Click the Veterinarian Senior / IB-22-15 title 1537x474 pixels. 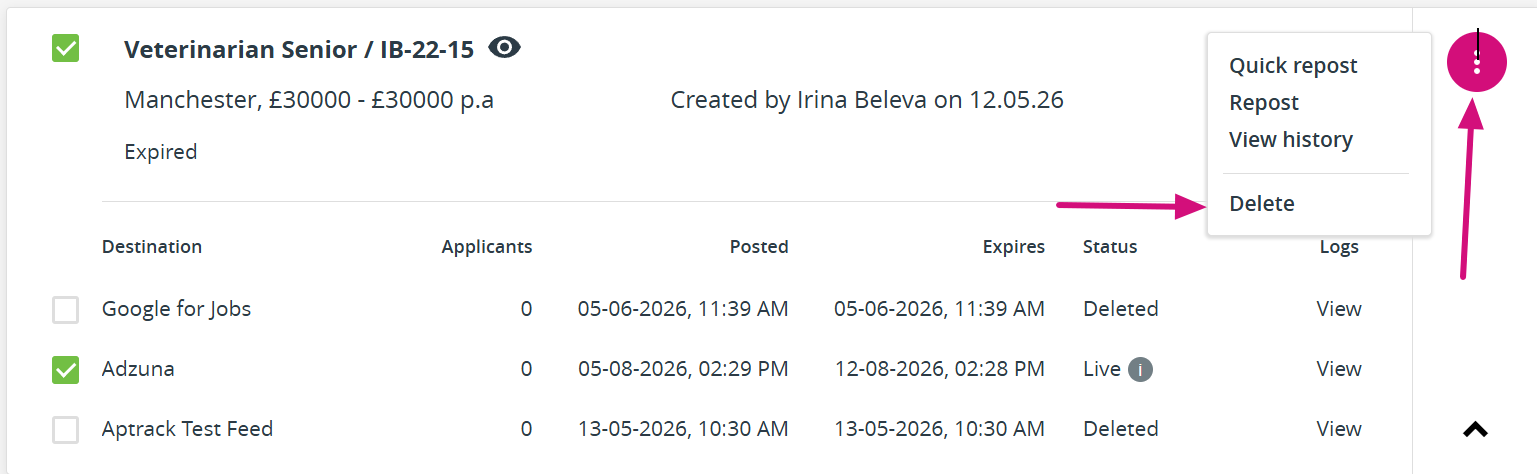tap(299, 49)
